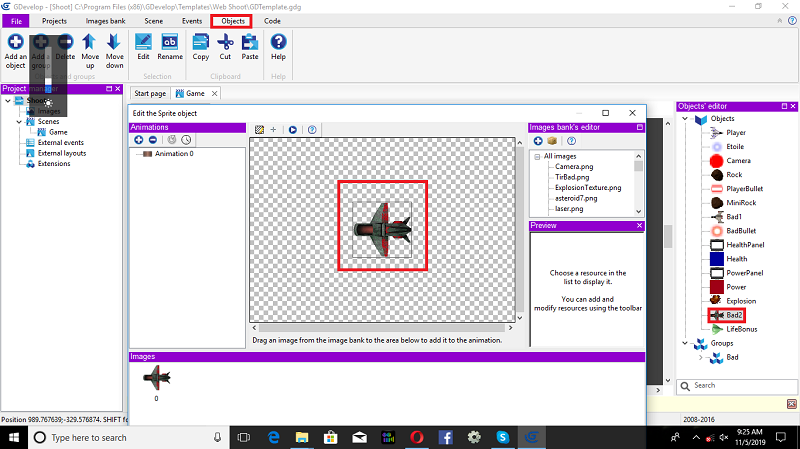The image size is (800, 449).
Task: Add an image in Images bank's editor
Action: coord(538,141)
